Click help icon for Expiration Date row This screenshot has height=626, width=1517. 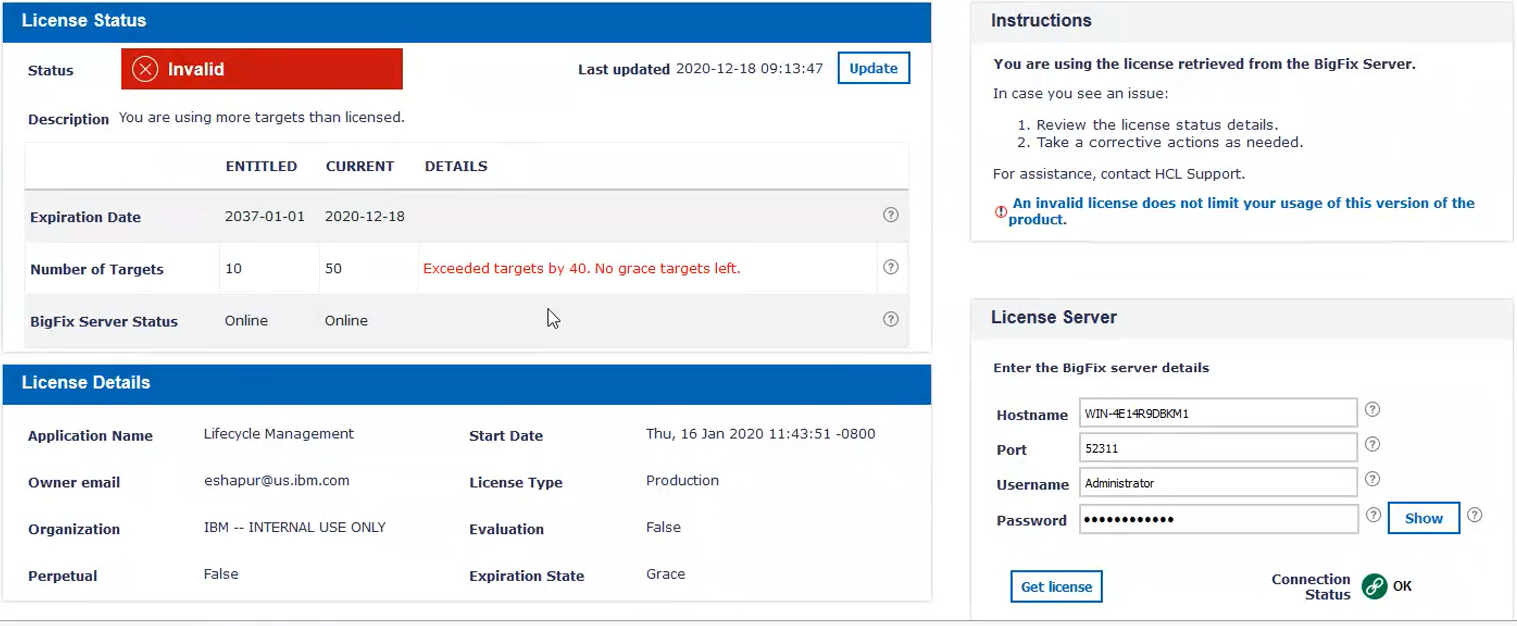tap(891, 215)
